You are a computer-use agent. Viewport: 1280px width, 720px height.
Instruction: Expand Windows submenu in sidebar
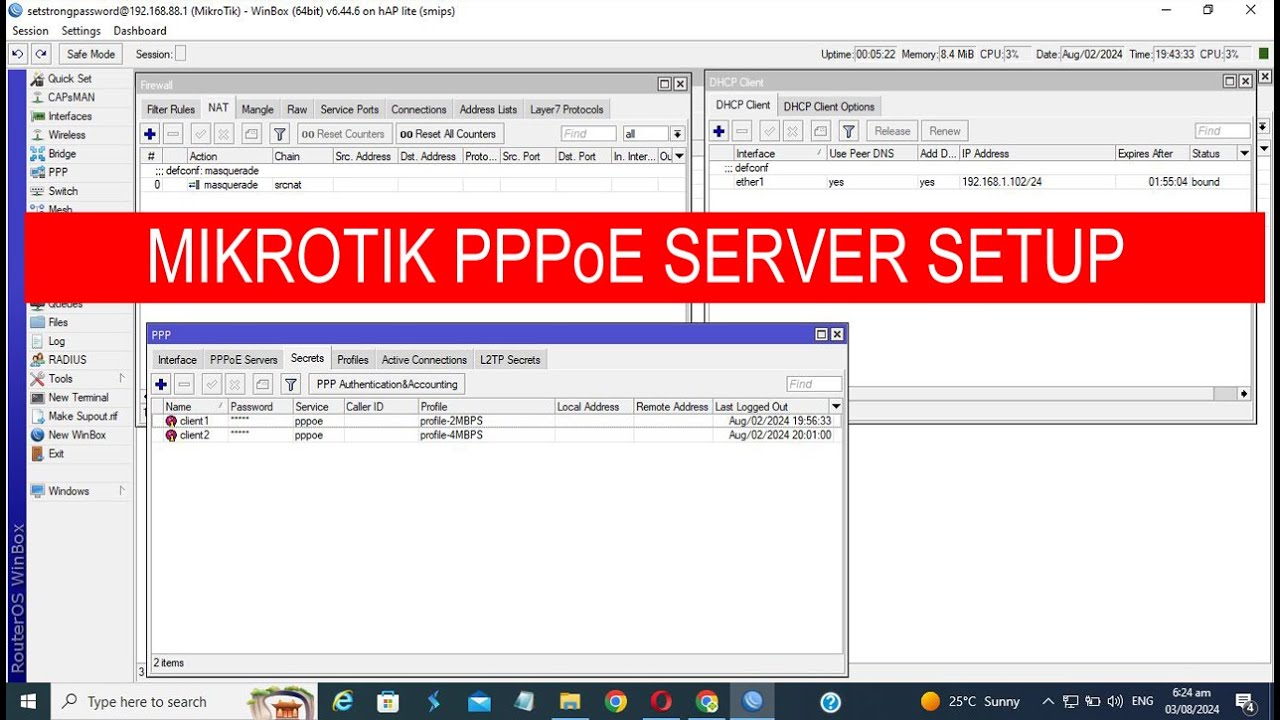122,491
